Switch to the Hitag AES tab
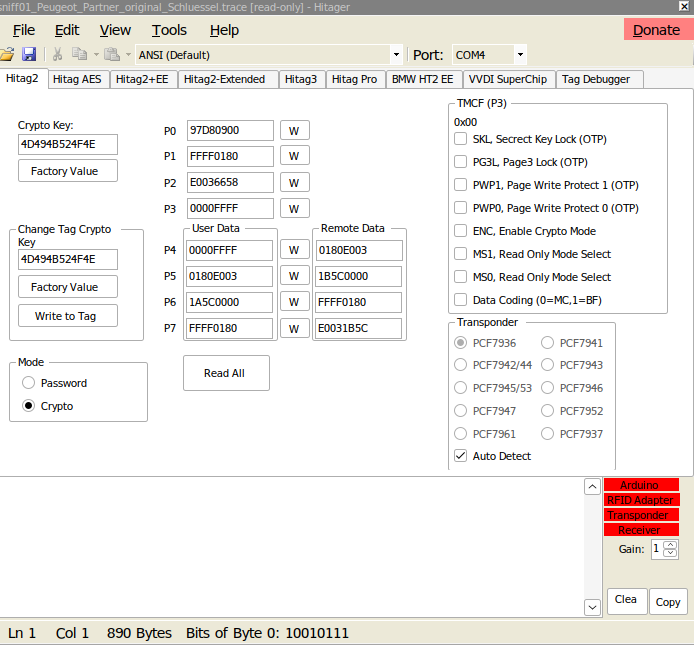Image resolution: width=694 pixels, height=645 pixels. click(x=77, y=79)
